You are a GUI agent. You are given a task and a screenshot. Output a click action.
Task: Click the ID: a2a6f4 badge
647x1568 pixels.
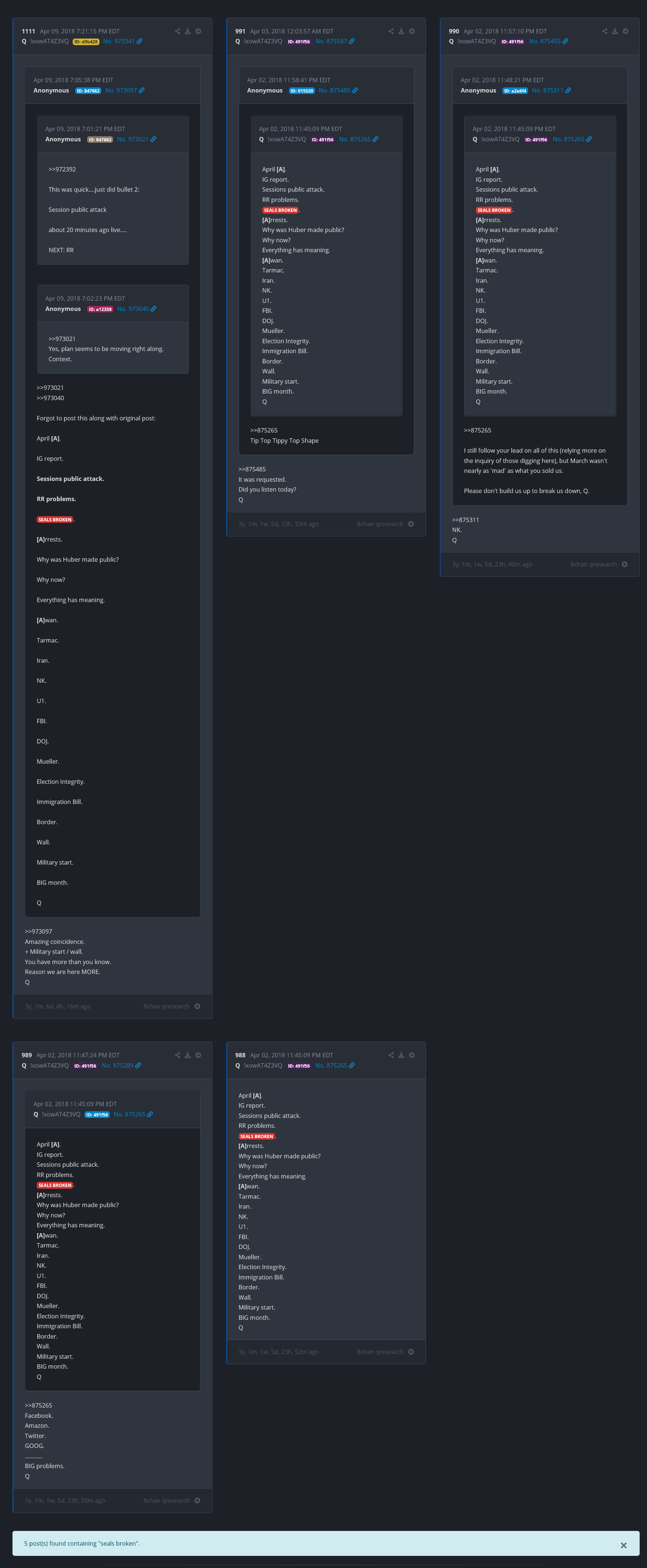[x=515, y=91]
